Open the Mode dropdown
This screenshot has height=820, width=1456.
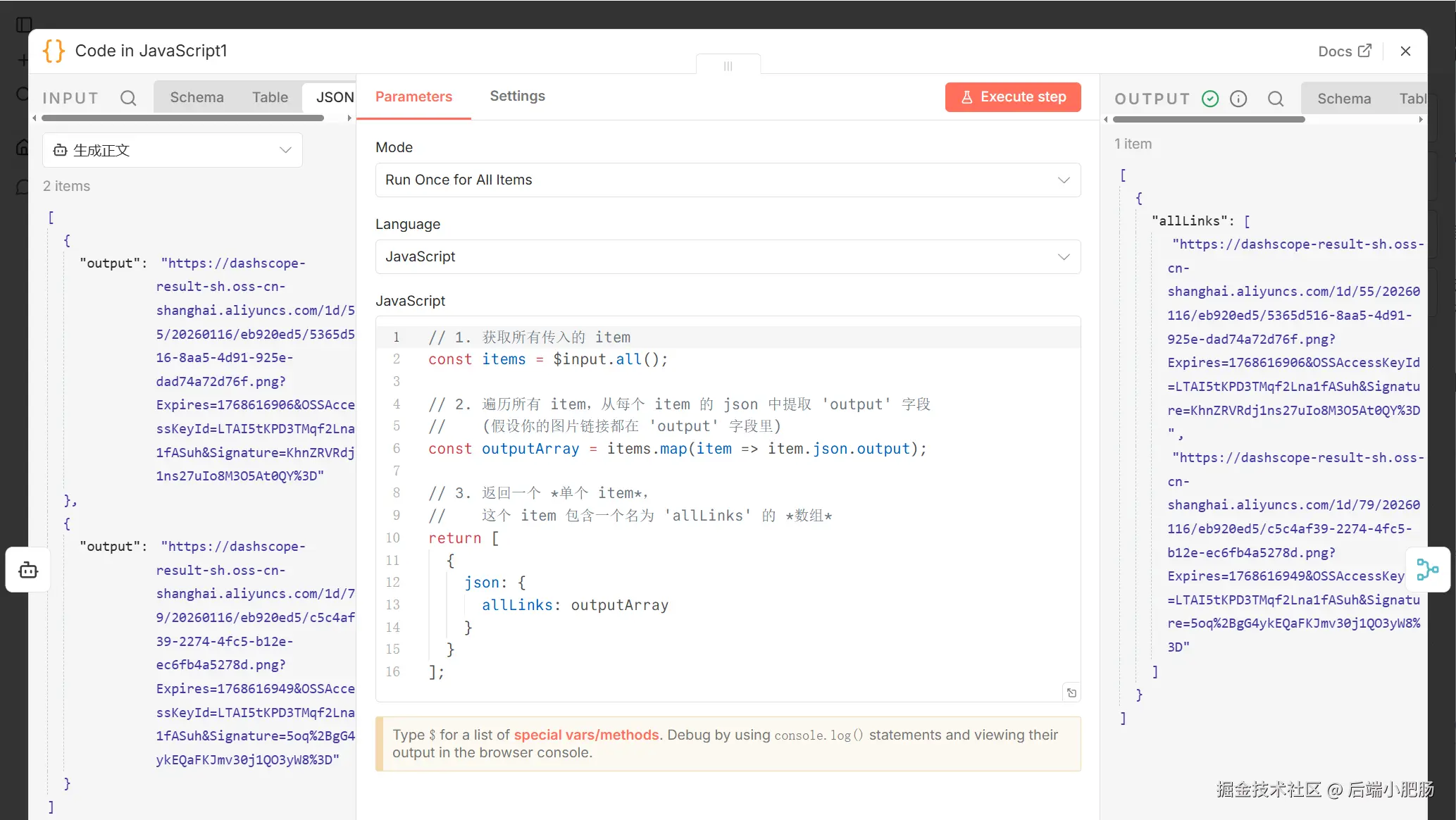tap(728, 180)
